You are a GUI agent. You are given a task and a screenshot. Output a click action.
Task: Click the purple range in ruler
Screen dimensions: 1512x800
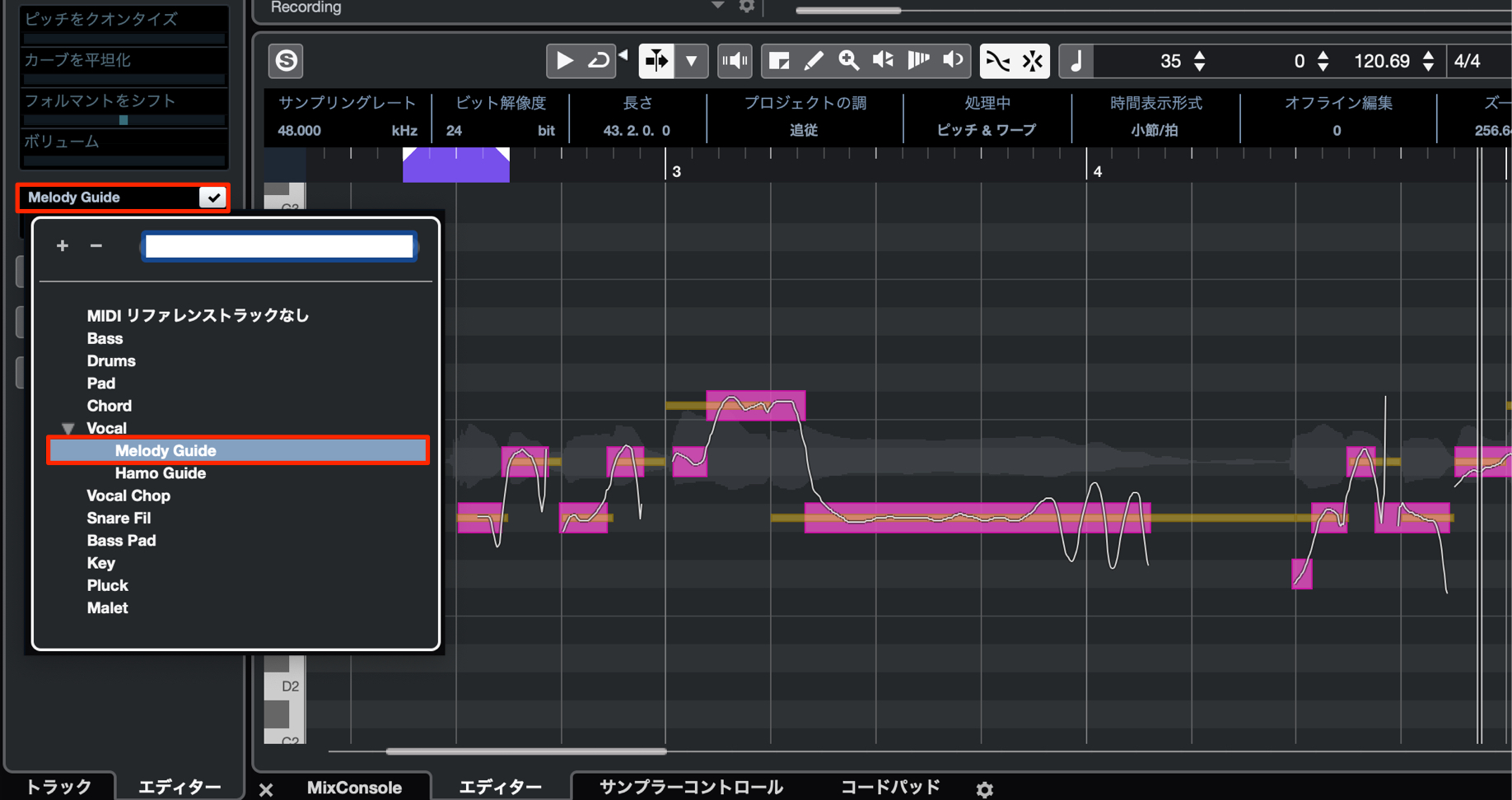[456, 165]
